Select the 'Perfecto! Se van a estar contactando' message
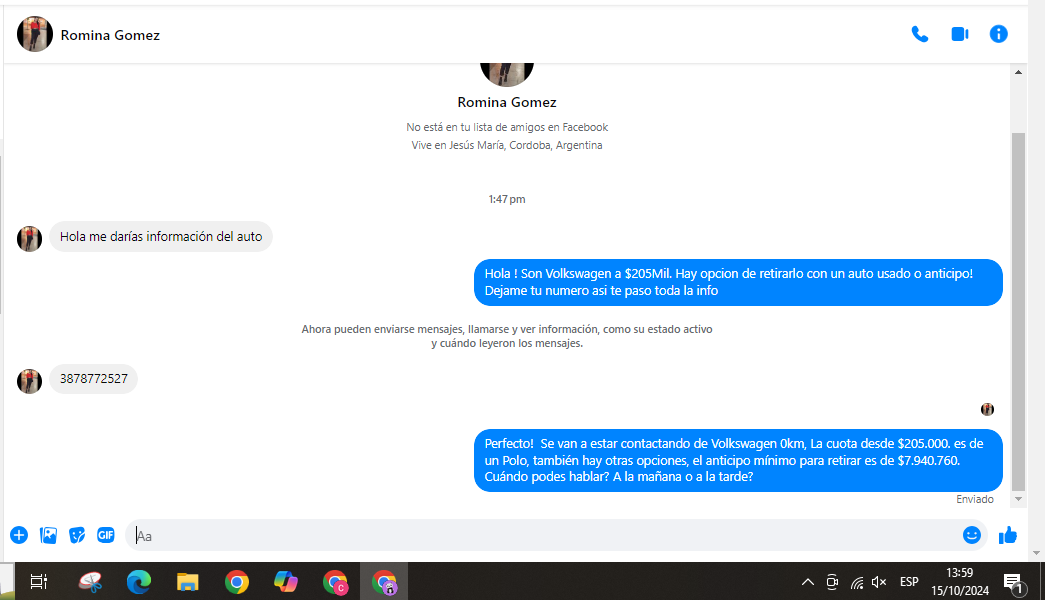This screenshot has width=1045, height=600. (x=738, y=460)
